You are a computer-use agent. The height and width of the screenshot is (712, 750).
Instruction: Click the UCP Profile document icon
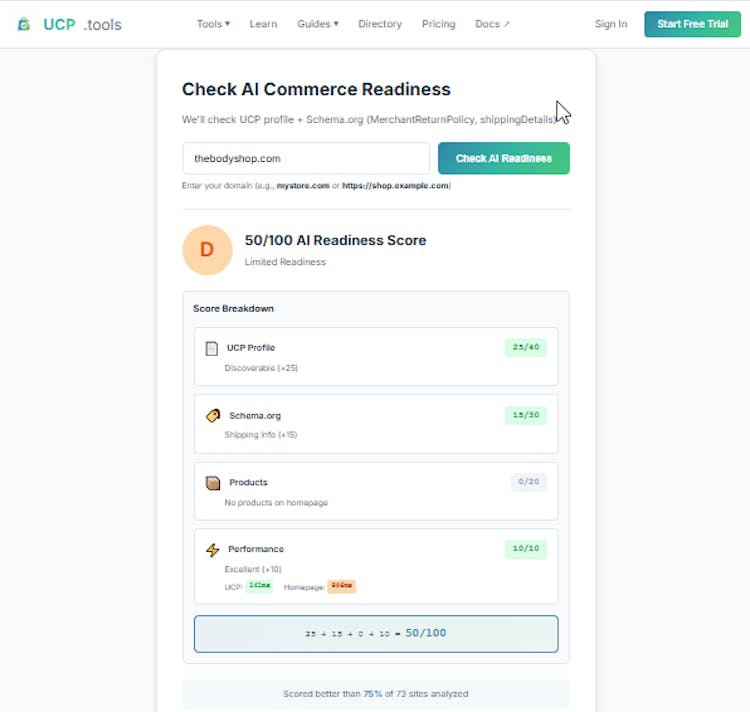click(211, 348)
